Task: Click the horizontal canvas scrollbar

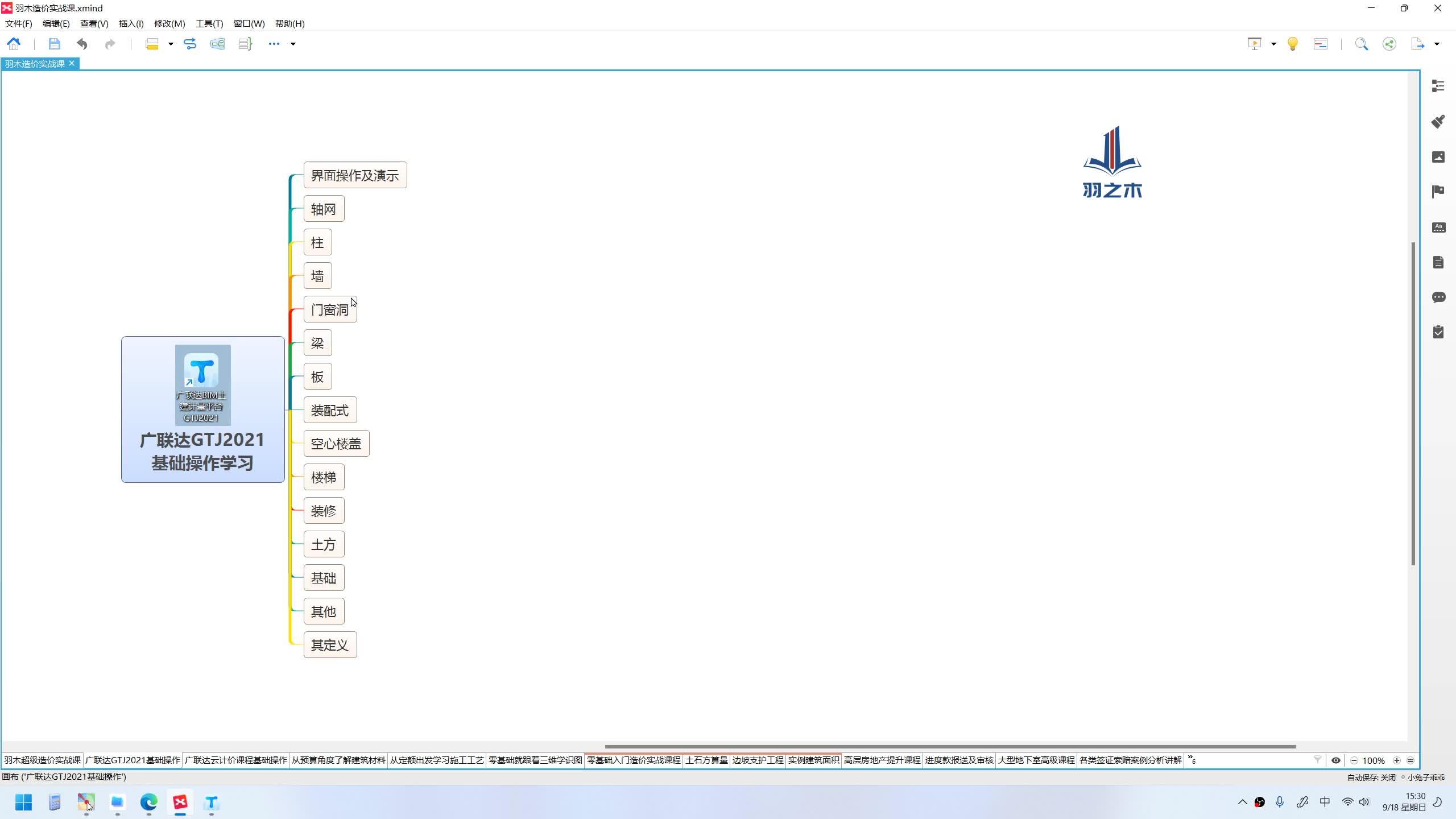Action: pyautogui.click(x=950, y=746)
